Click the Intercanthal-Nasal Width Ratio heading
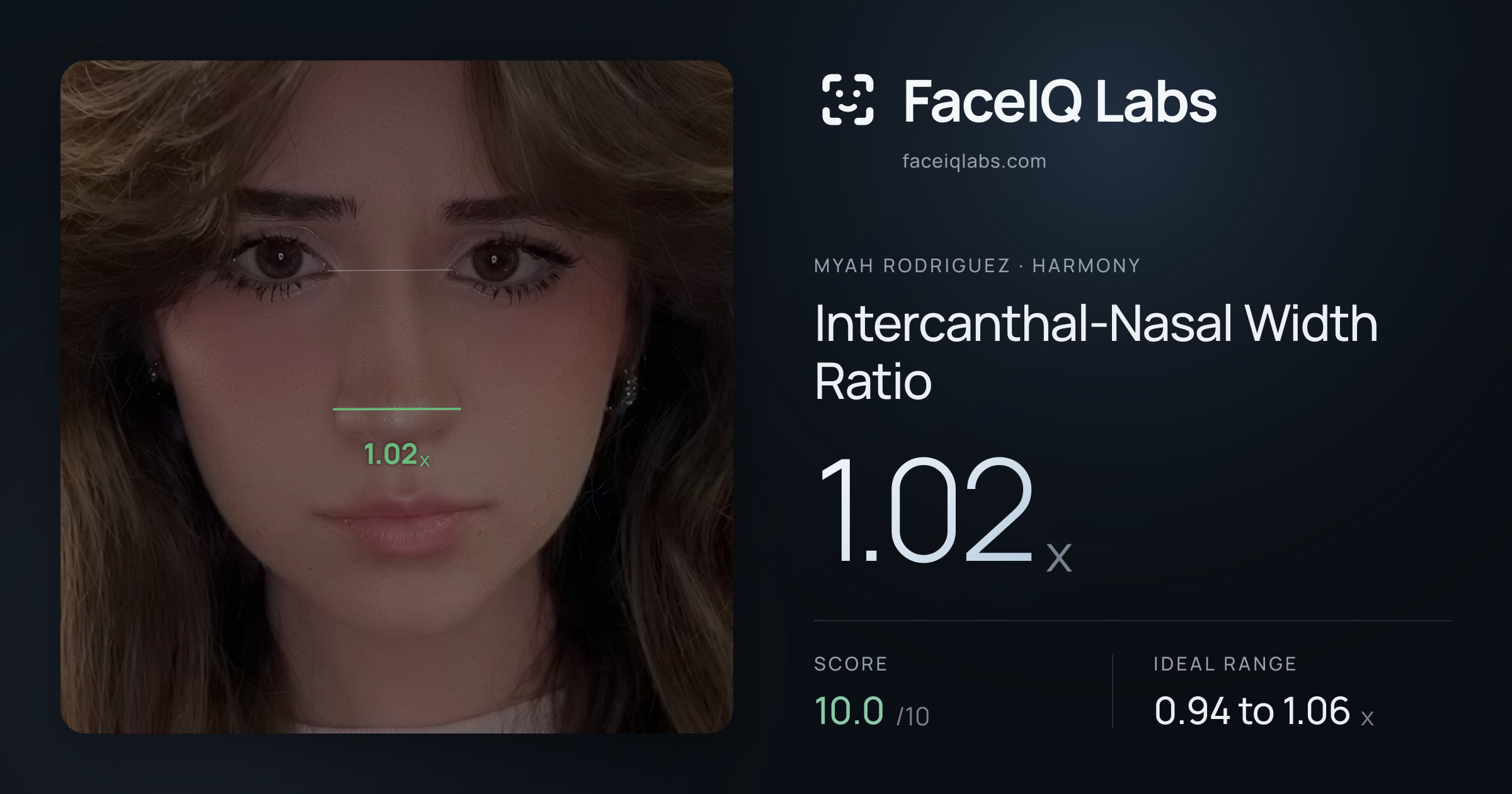Viewport: 1512px width, 794px height. (x=1096, y=352)
